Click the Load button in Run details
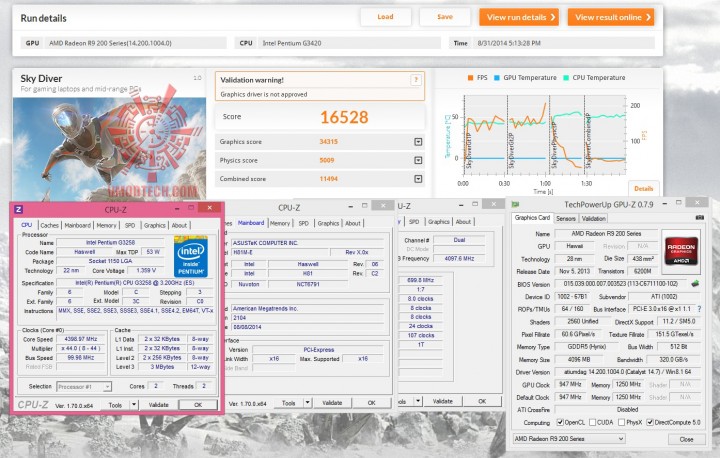 385,17
